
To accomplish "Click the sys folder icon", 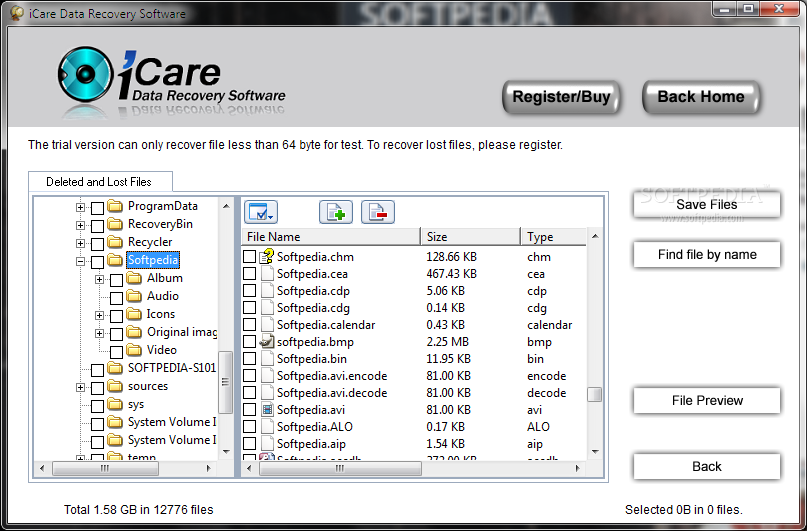I will (115, 404).
